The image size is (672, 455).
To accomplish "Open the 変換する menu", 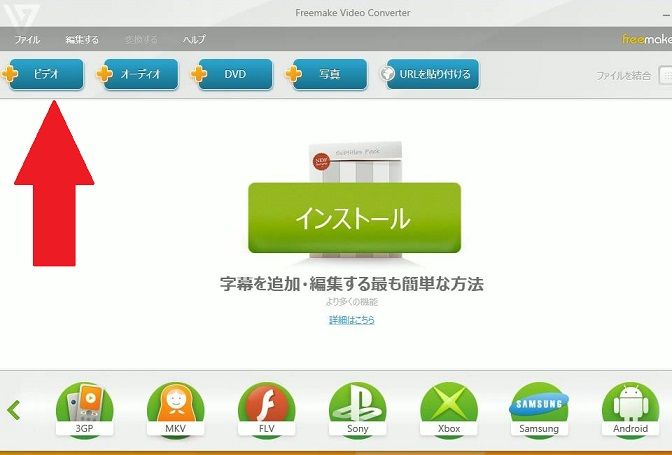I will coord(141,40).
